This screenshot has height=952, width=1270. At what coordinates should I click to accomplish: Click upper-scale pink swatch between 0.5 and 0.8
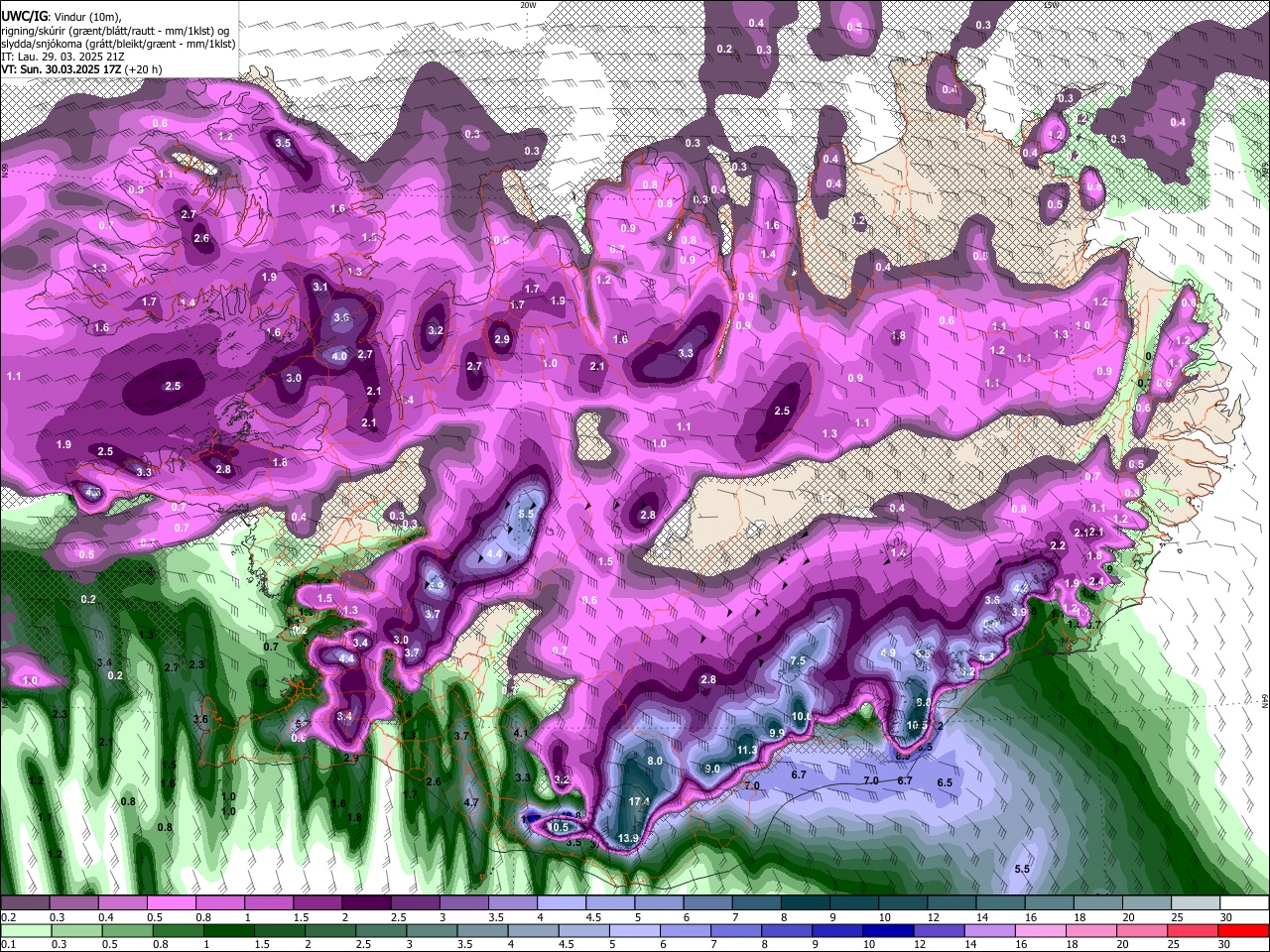[x=173, y=903]
